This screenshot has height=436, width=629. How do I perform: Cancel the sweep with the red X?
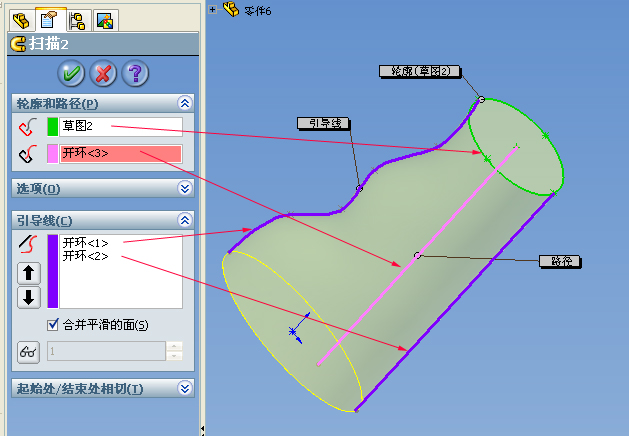pyautogui.click(x=103, y=73)
